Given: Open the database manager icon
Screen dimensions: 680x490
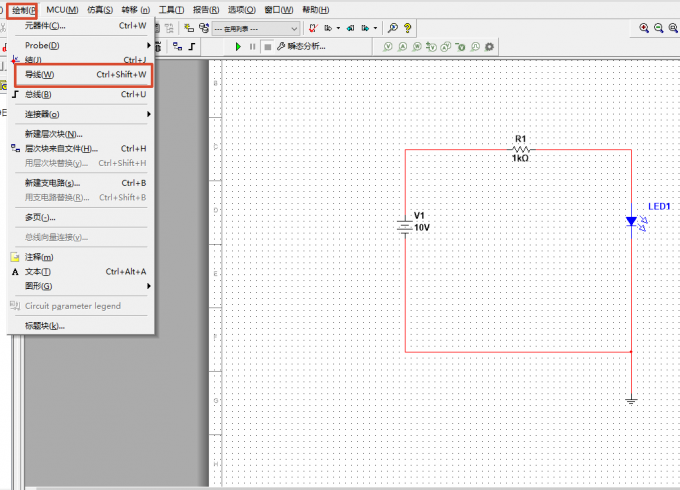Looking at the screenshot, I should (203, 28).
